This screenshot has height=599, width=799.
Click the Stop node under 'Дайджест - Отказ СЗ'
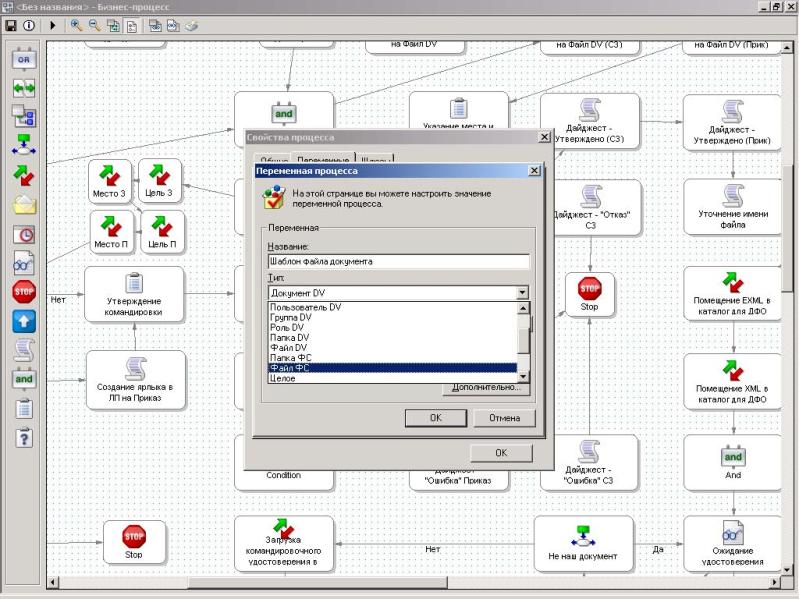point(590,295)
